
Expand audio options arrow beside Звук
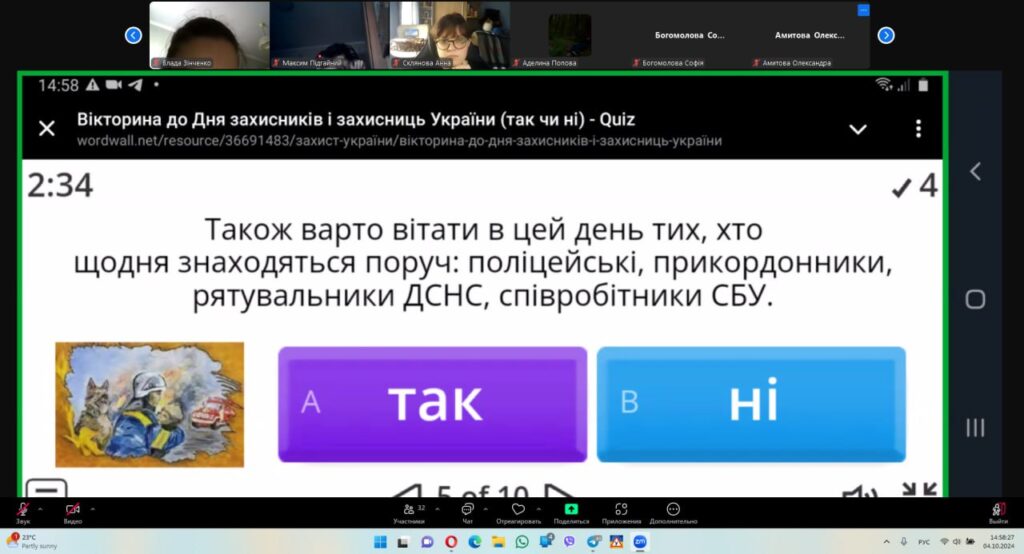(41, 508)
